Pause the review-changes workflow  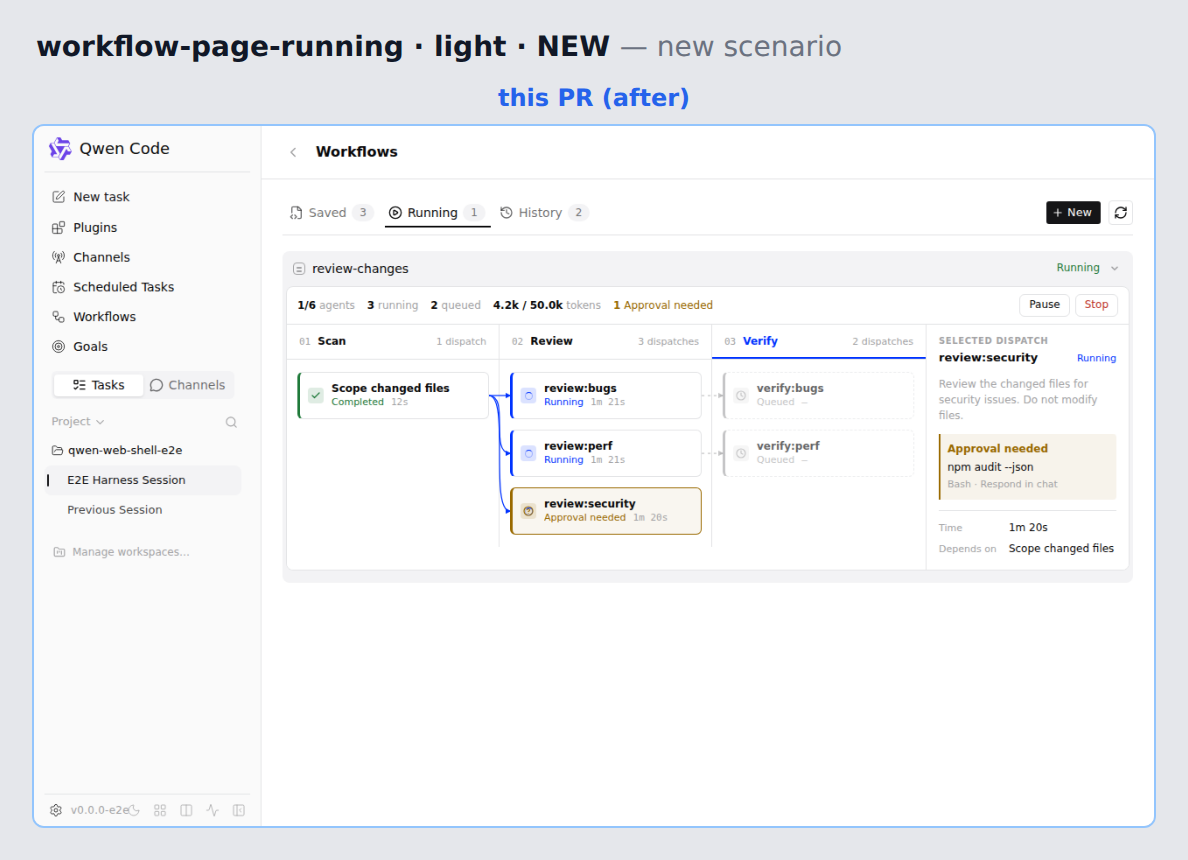click(1044, 305)
